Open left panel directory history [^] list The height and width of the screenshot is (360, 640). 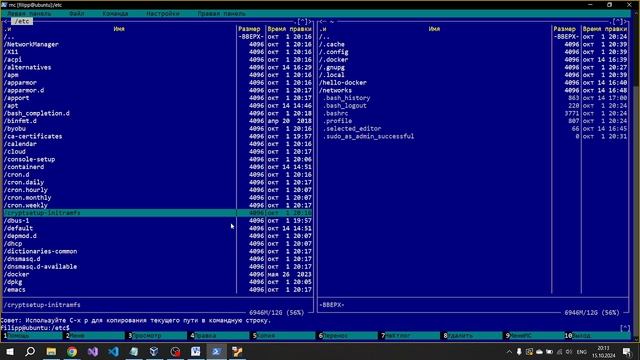pyautogui.click(x=302, y=21)
